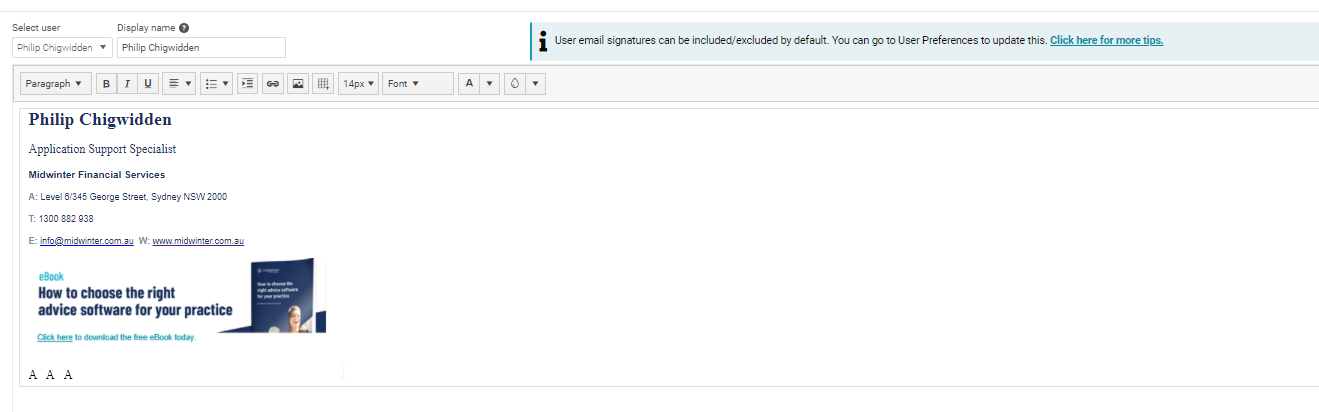The width and height of the screenshot is (1319, 412).
Task: Click the info icon in the tip banner
Action: [543, 41]
